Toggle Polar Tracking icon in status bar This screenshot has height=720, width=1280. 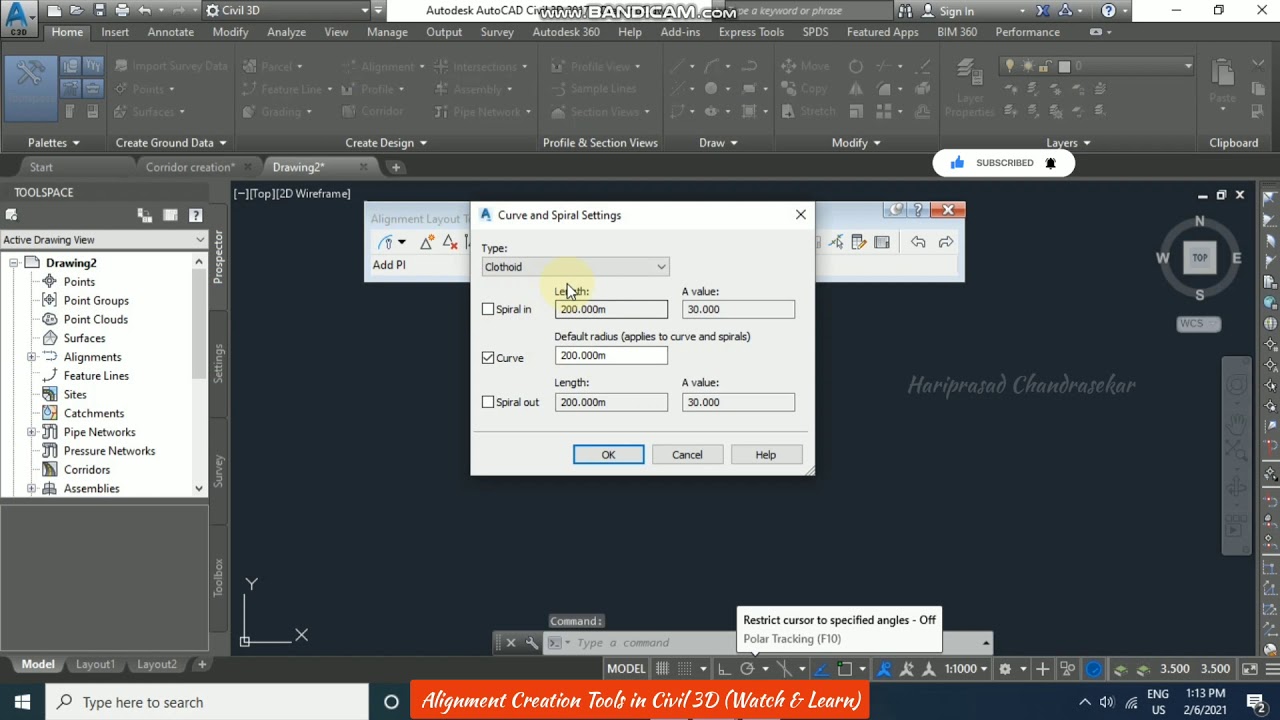747,669
